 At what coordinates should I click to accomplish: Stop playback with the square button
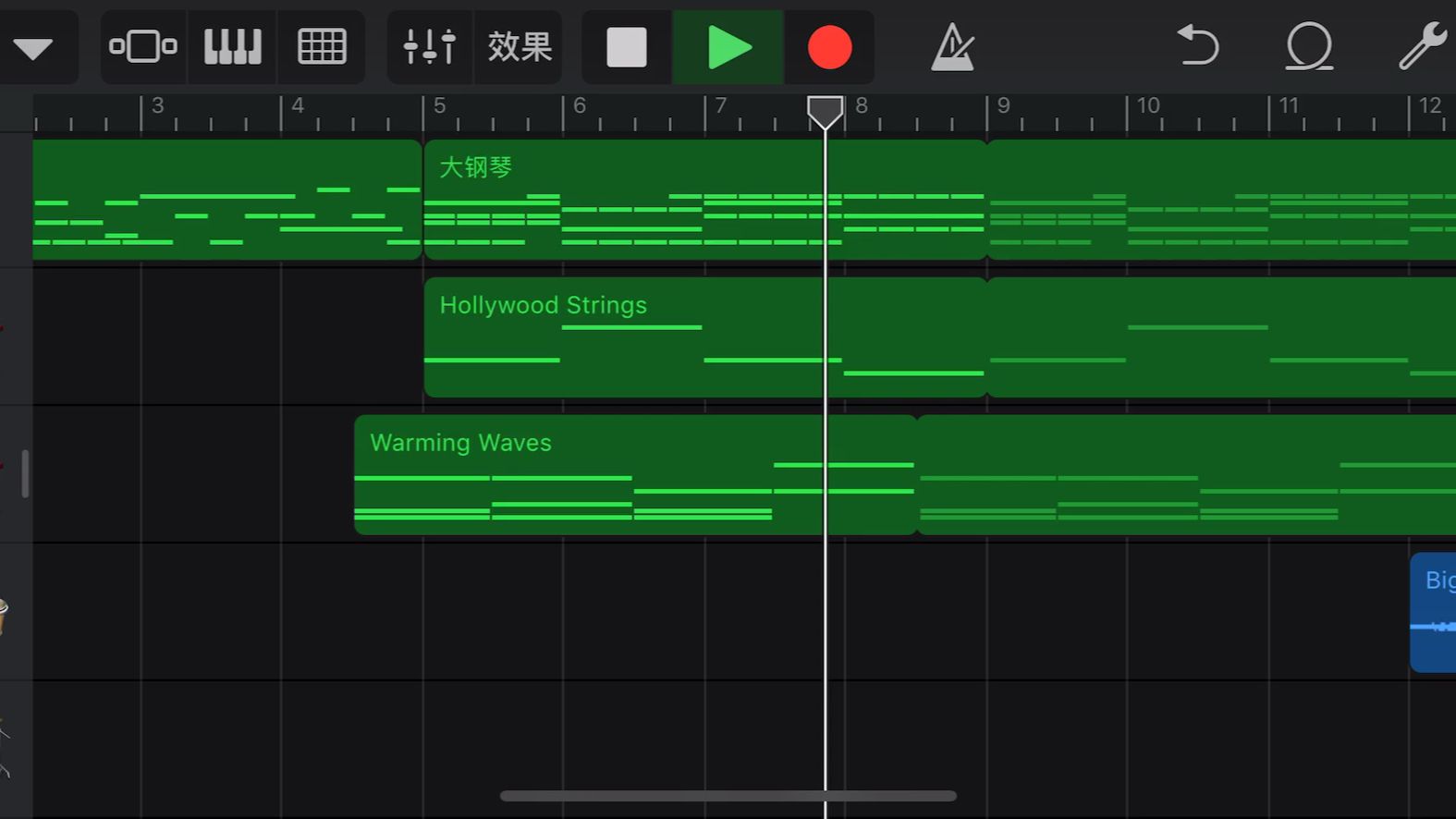(627, 47)
